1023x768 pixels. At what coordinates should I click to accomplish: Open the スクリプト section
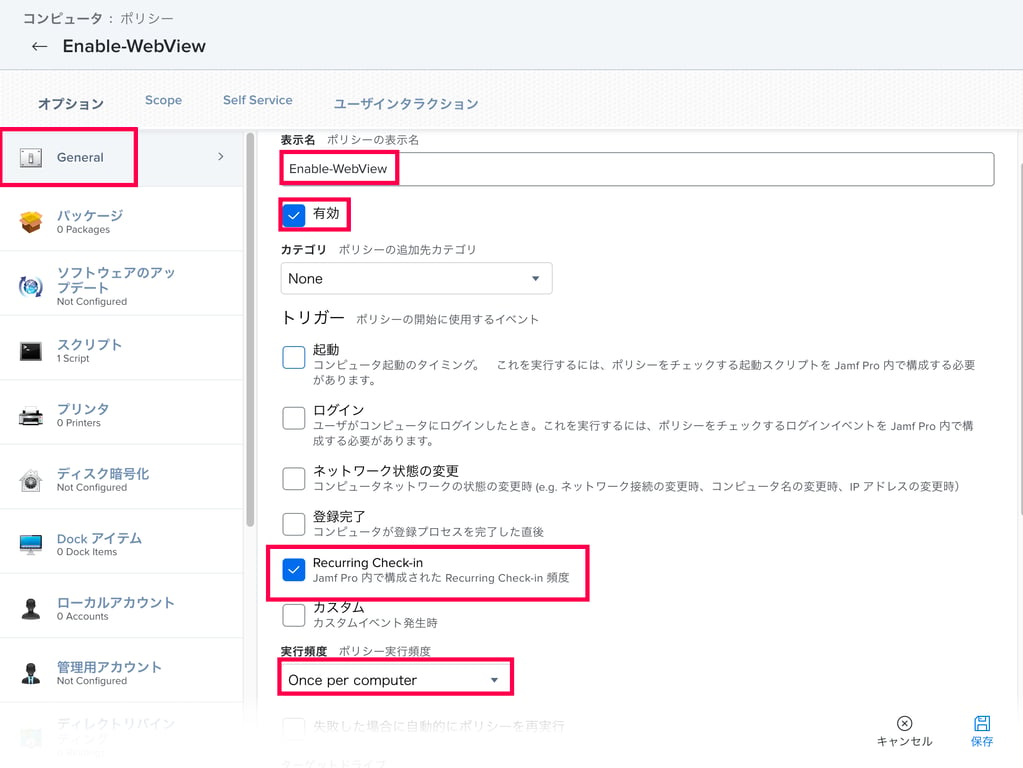coord(121,350)
